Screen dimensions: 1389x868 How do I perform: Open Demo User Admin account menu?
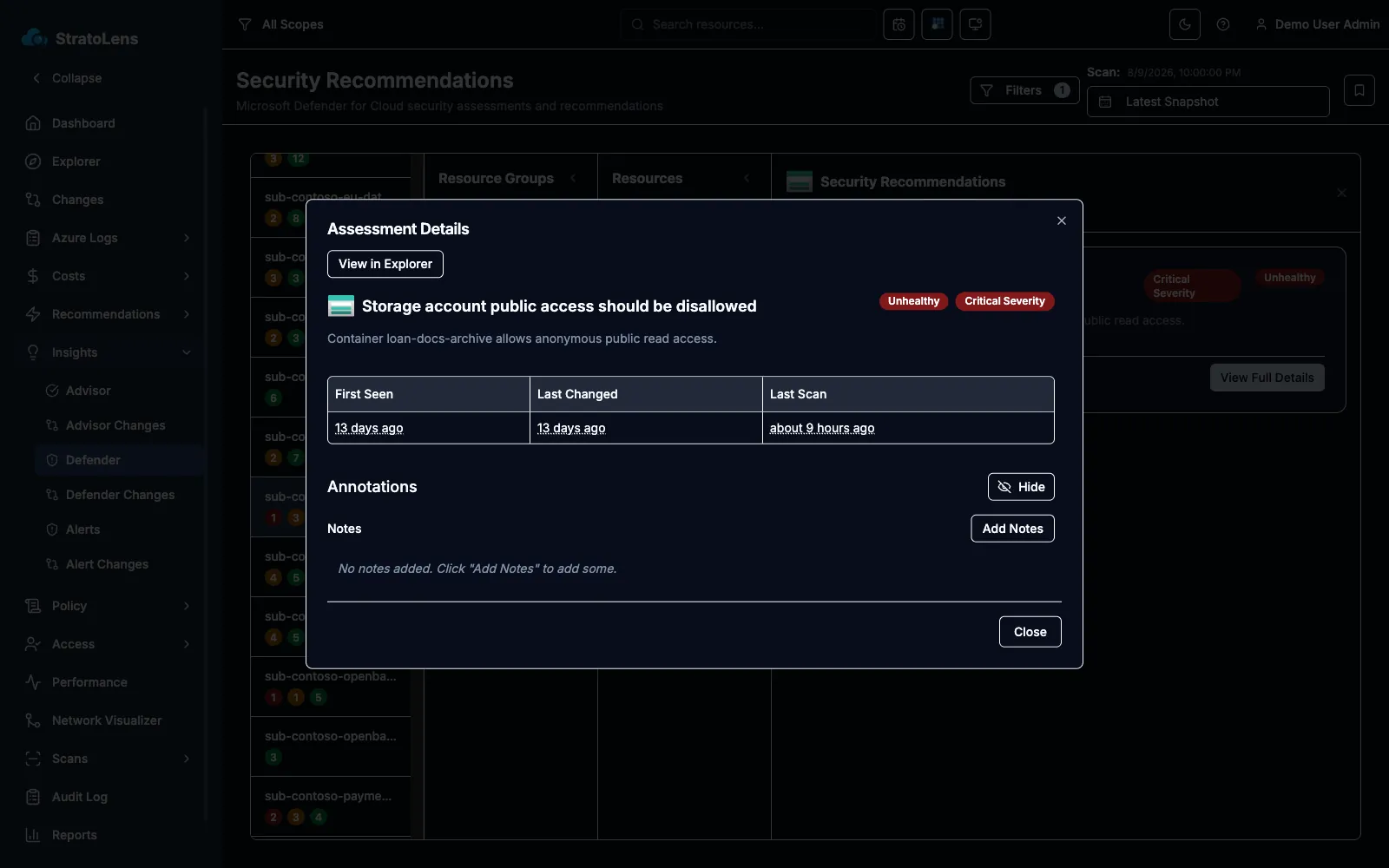pyautogui.click(x=1318, y=24)
